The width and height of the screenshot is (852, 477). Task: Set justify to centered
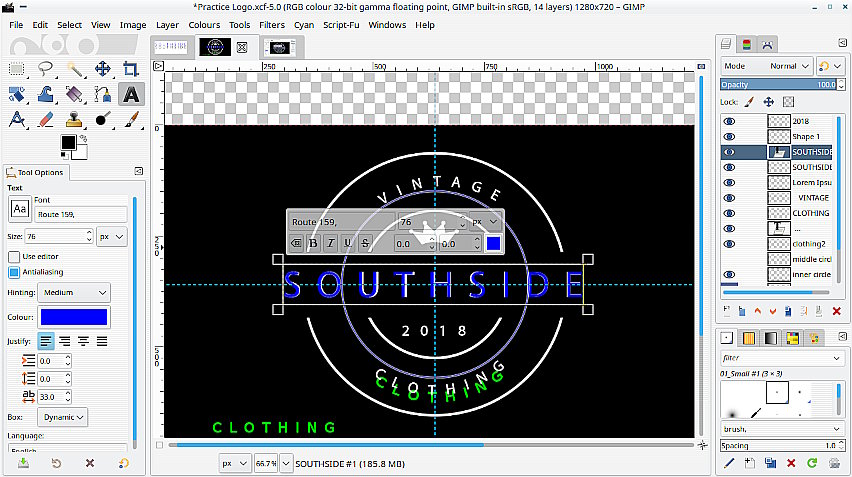pyautogui.click(x=83, y=341)
